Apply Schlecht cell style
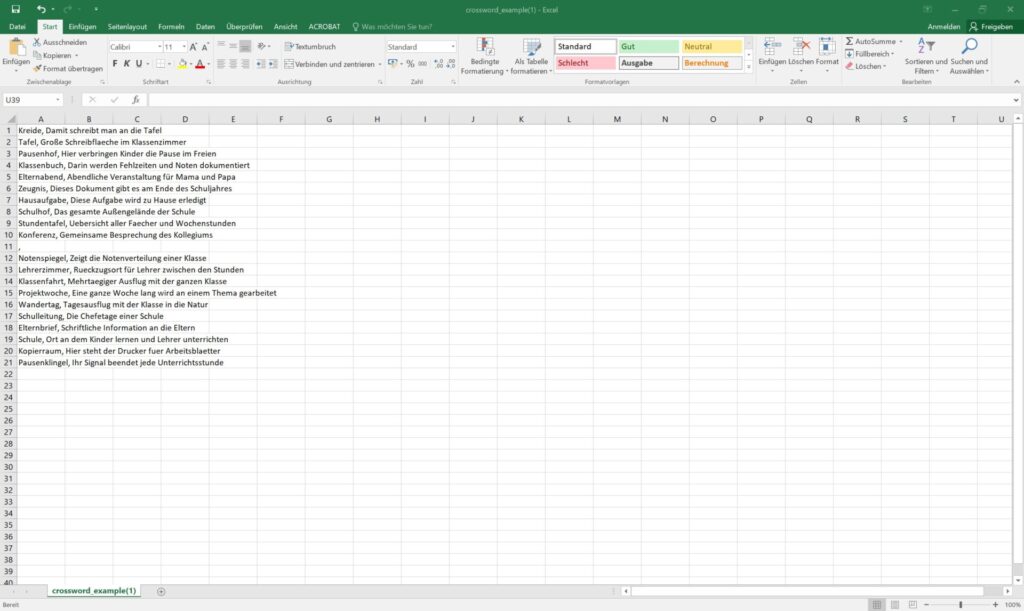The width and height of the screenshot is (1024, 611). pyautogui.click(x=586, y=63)
